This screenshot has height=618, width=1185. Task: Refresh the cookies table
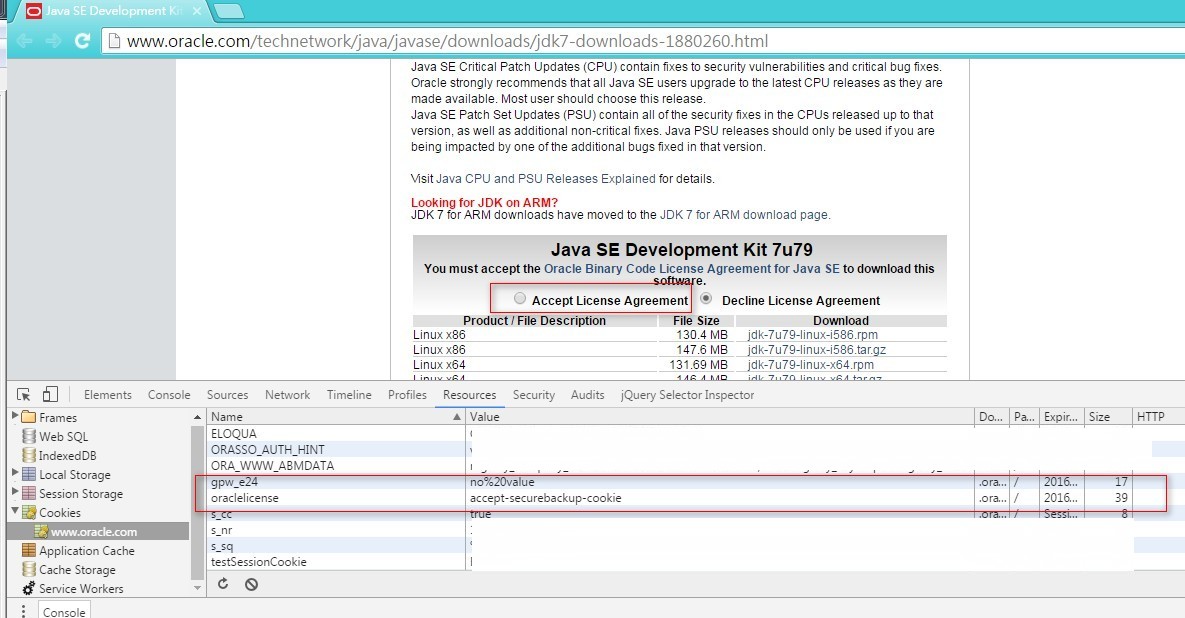click(223, 583)
